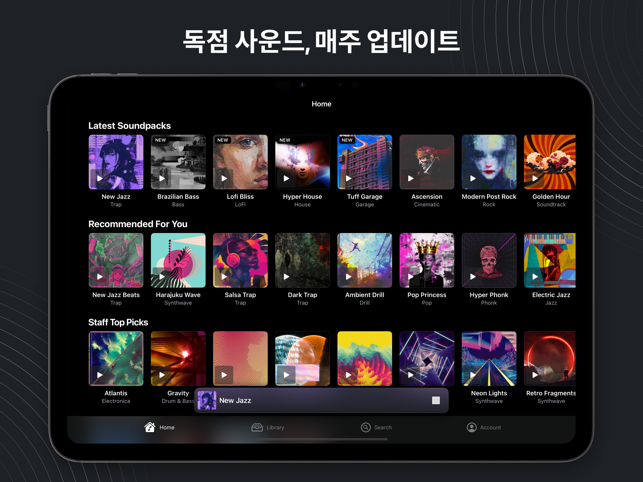Play the Modern Post Rock preview
The width and height of the screenshot is (643, 482).
(473, 178)
